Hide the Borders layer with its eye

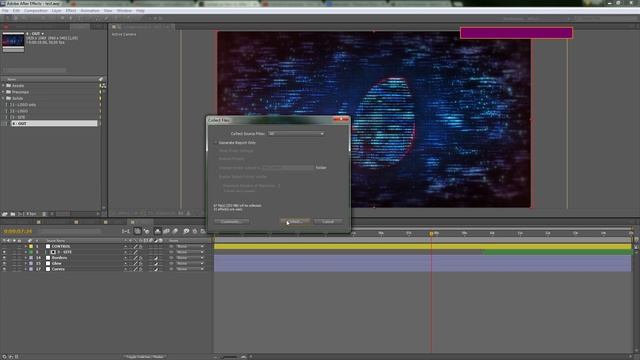pos(4,258)
